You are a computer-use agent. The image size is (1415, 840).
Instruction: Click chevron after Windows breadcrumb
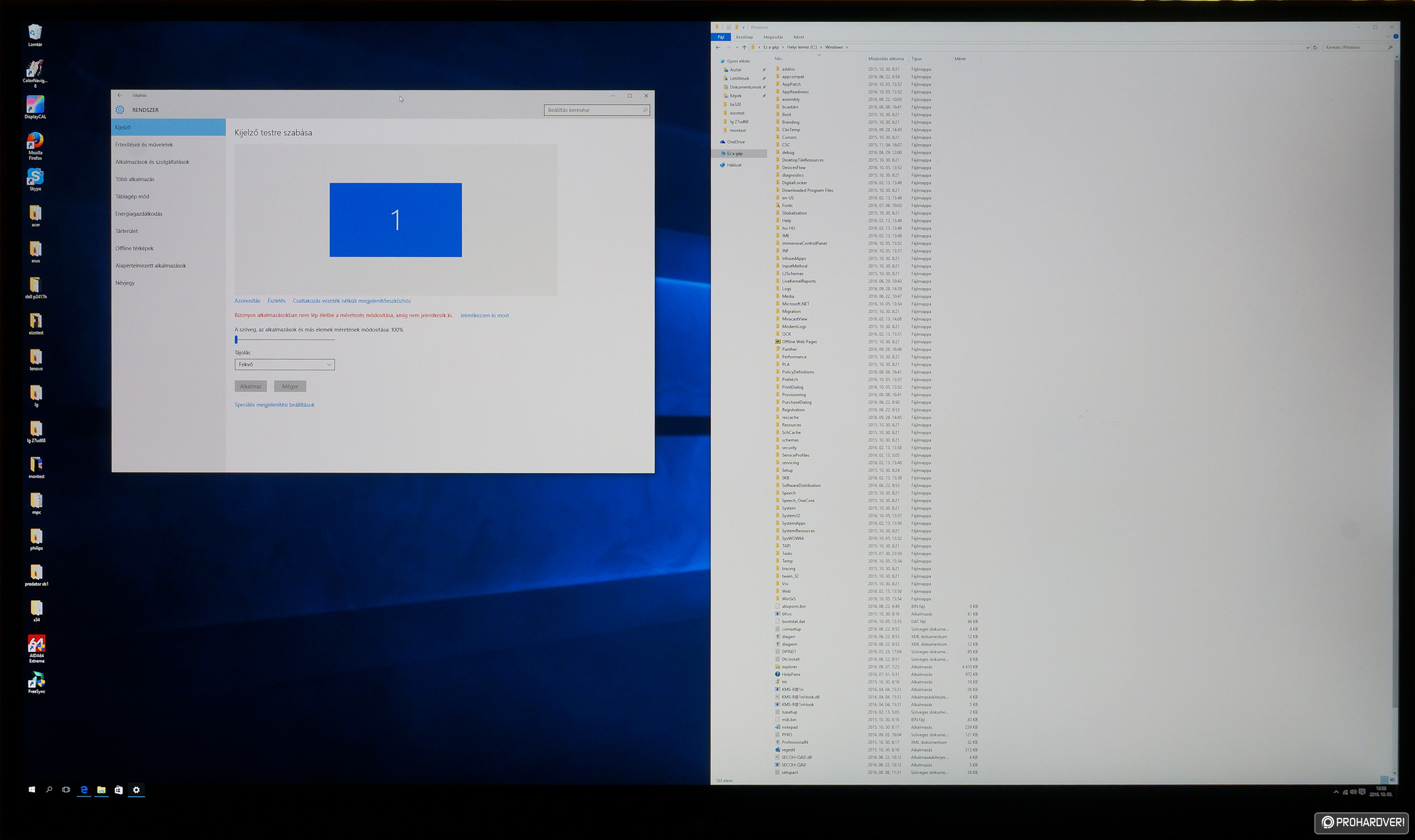click(x=847, y=47)
